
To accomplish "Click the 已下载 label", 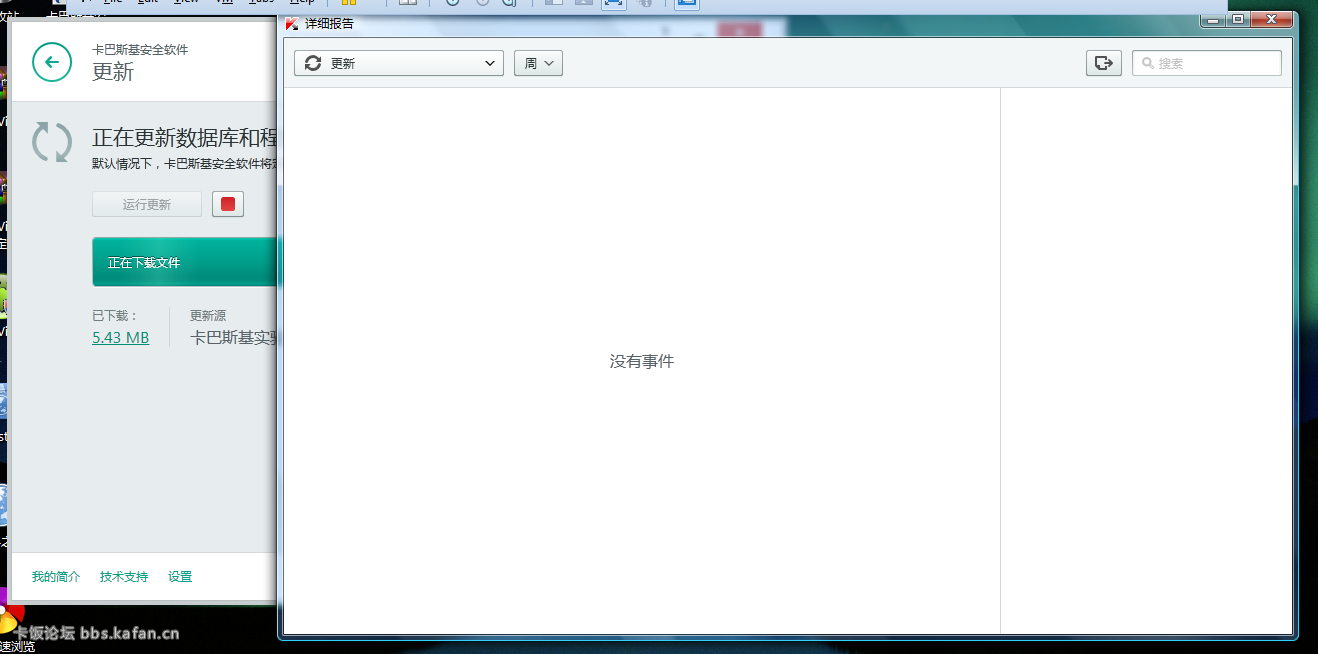I will pyautogui.click(x=115, y=315).
